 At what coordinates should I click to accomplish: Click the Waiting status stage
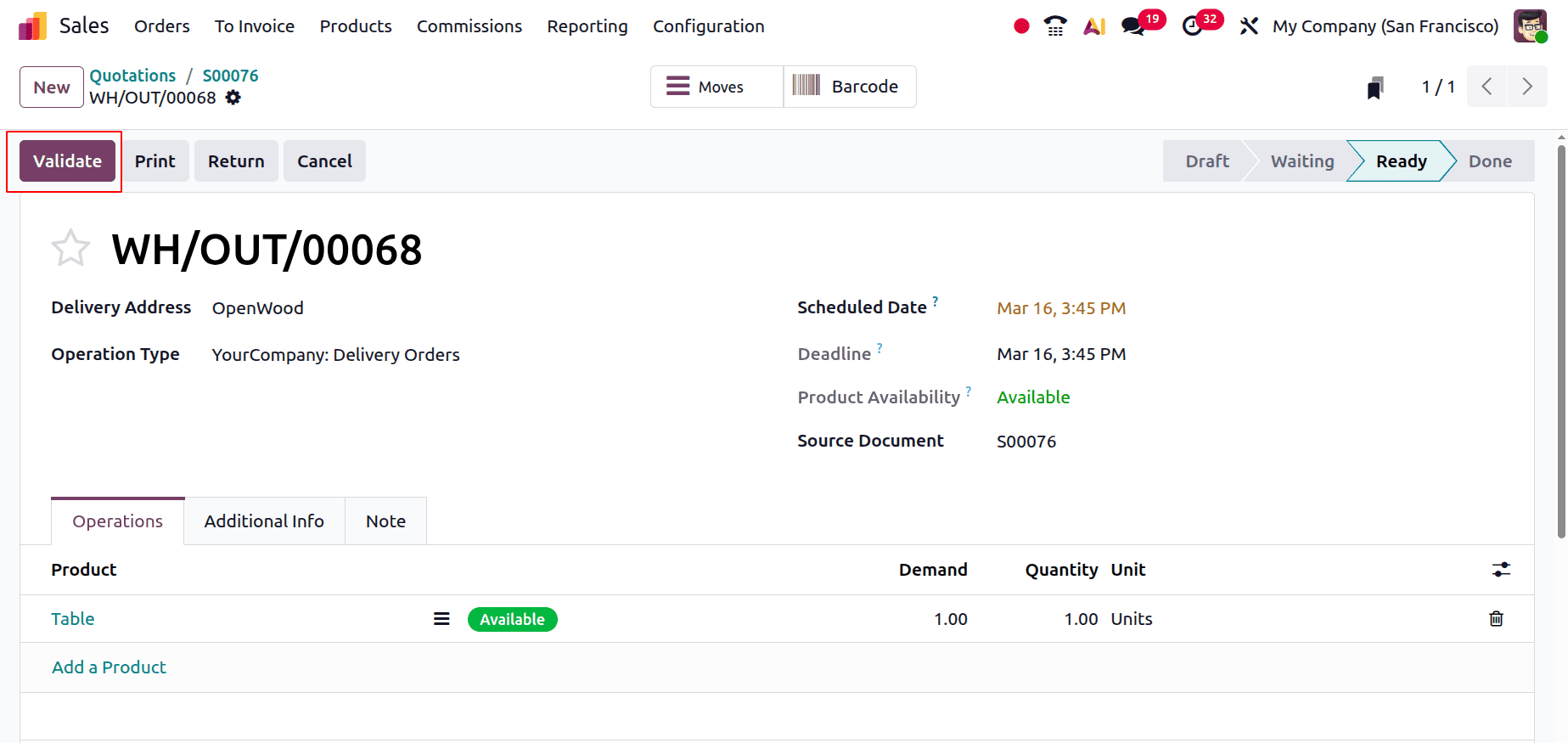[x=1301, y=160]
